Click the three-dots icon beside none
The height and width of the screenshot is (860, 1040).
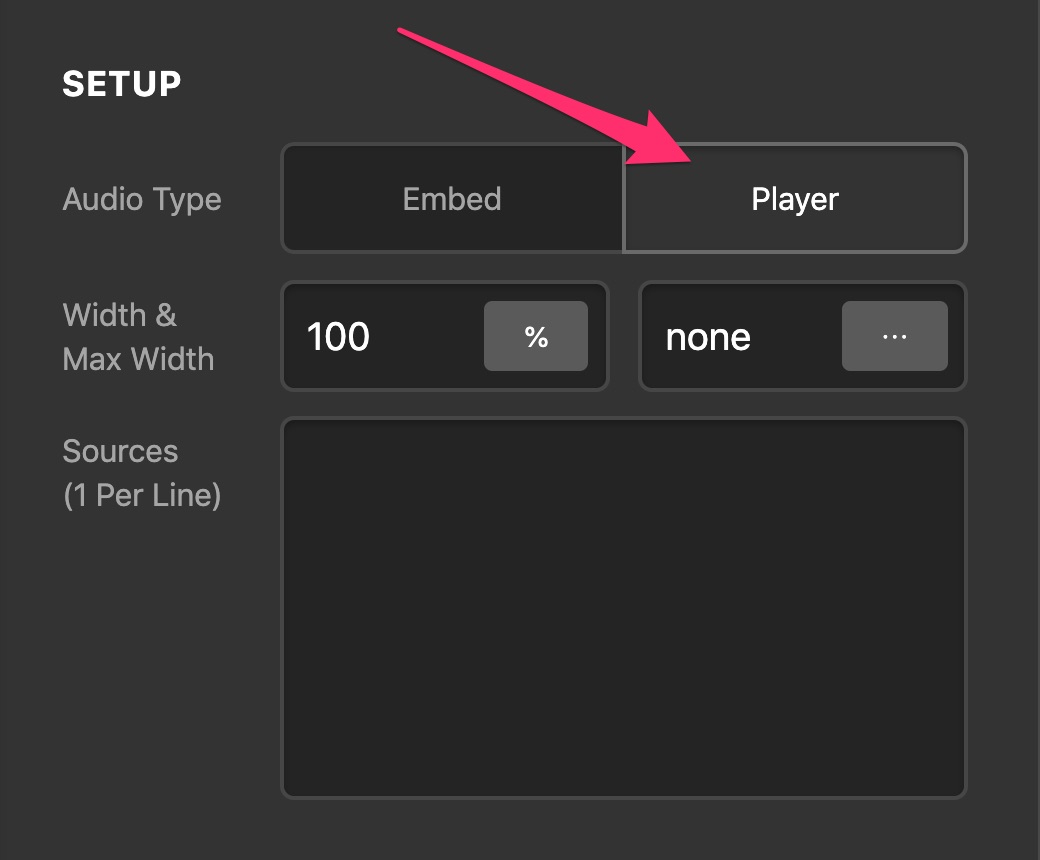pyautogui.click(x=895, y=337)
